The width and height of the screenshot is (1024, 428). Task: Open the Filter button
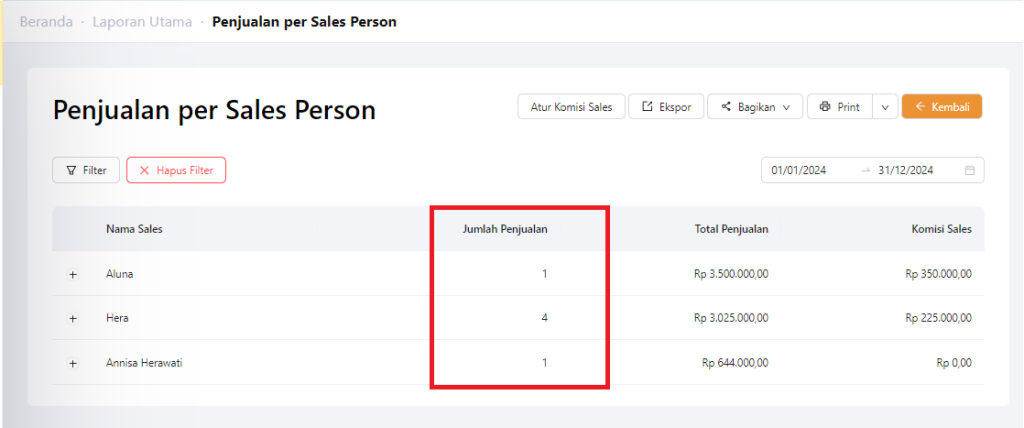[86, 170]
